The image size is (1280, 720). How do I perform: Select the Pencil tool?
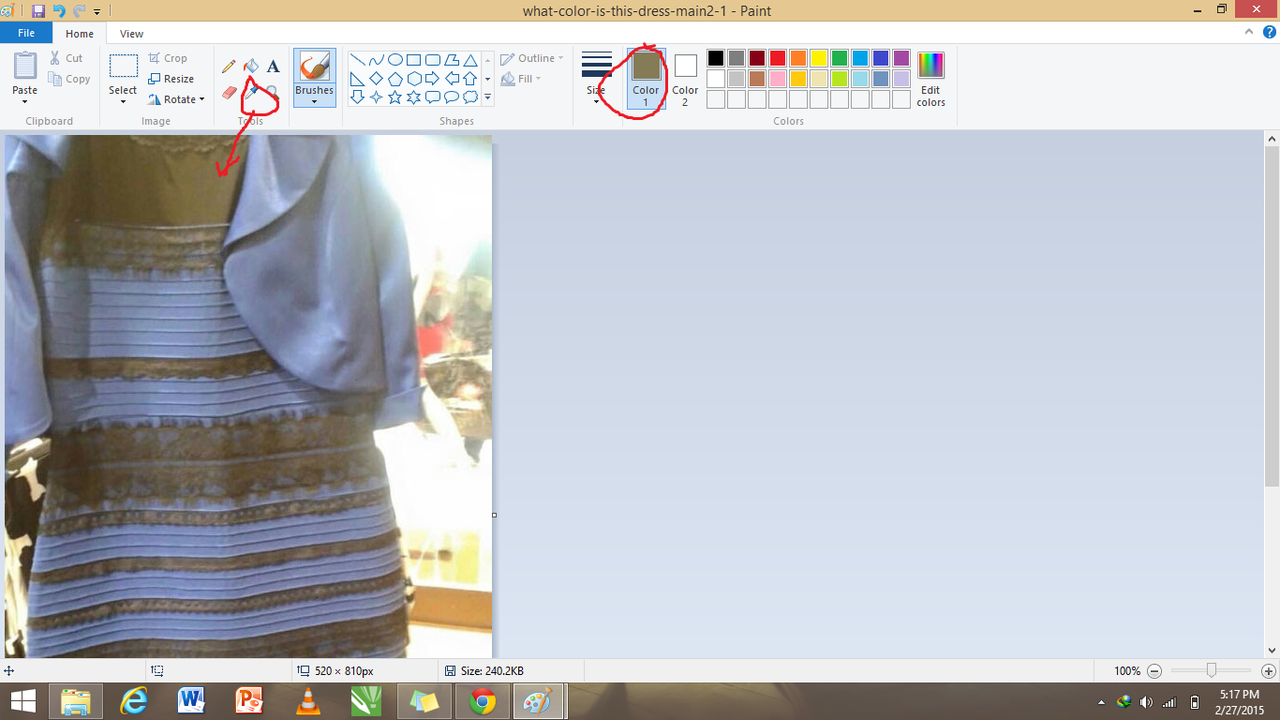230,66
